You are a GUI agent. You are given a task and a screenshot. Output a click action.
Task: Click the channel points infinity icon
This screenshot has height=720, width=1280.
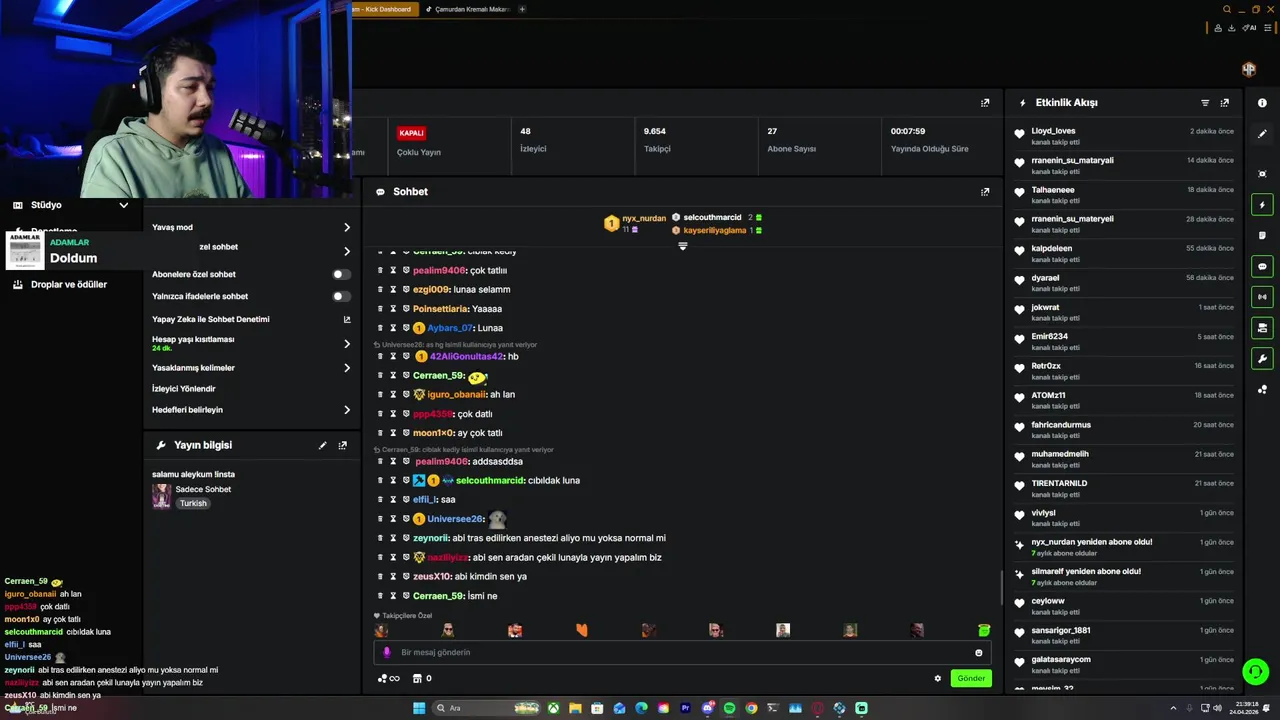click(x=388, y=679)
